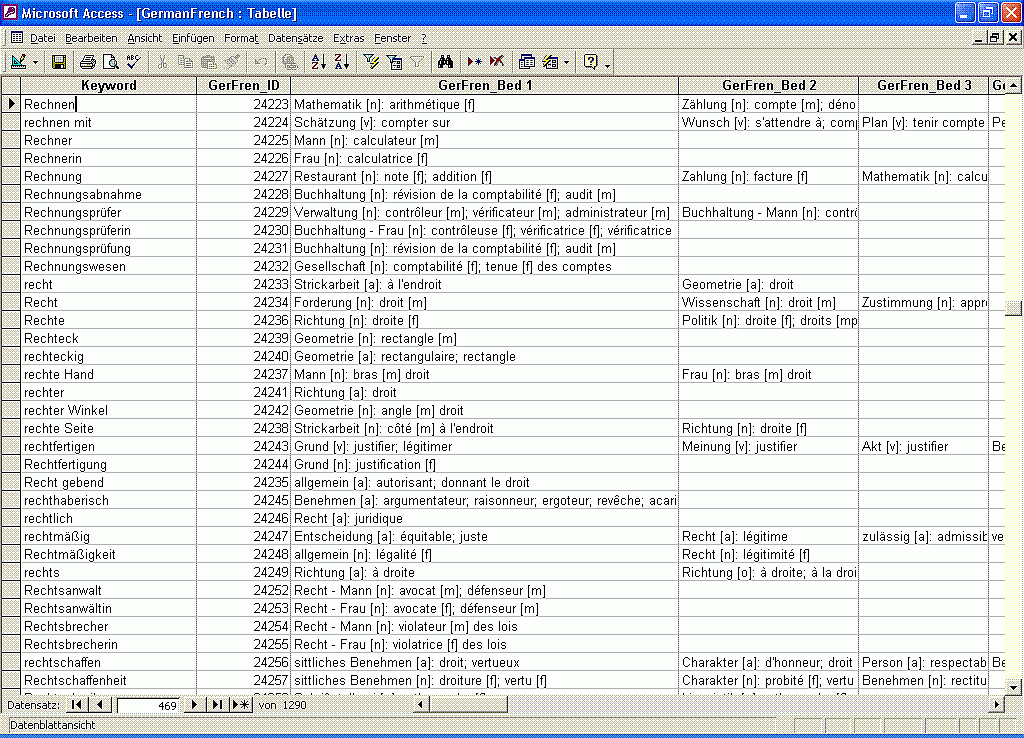This screenshot has width=1024, height=738.
Task: Click the Save floppy disk icon
Action: tap(59, 62)
